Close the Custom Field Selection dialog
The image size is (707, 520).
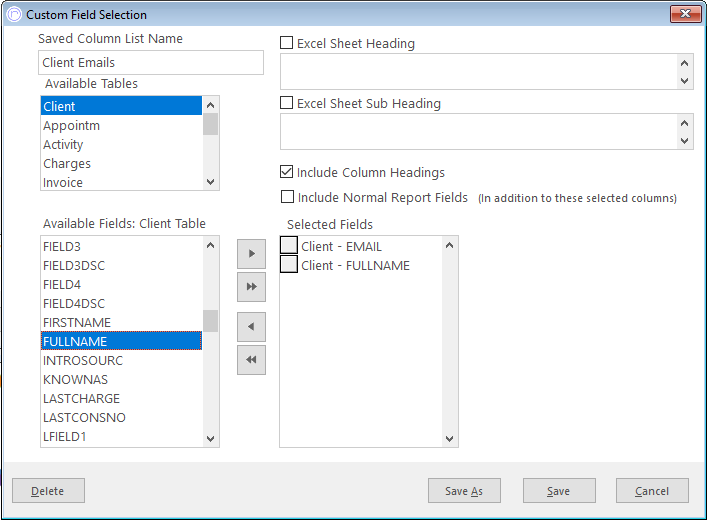[685, 14]
